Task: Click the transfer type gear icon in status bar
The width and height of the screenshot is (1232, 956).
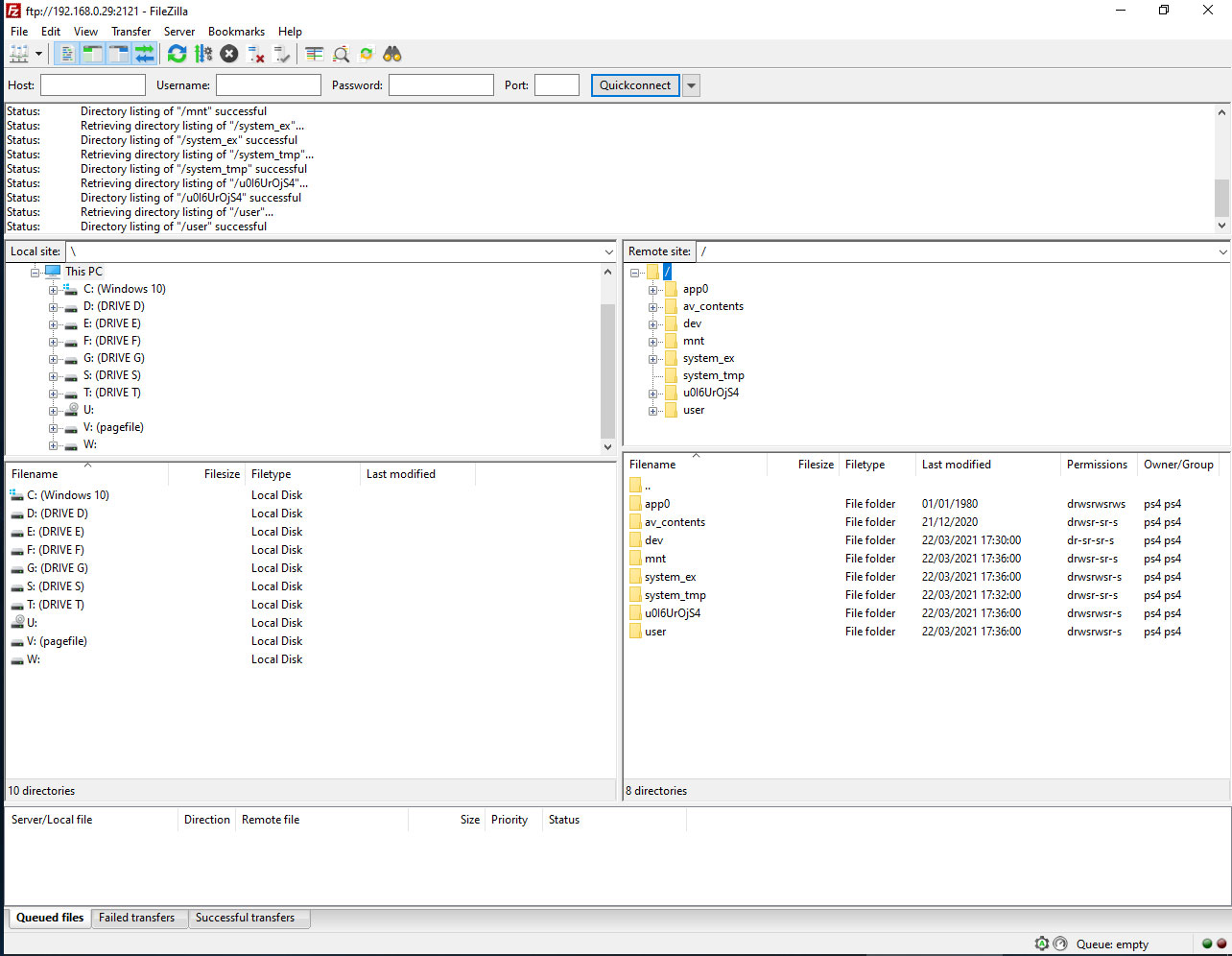Action: coord(1042,944)
